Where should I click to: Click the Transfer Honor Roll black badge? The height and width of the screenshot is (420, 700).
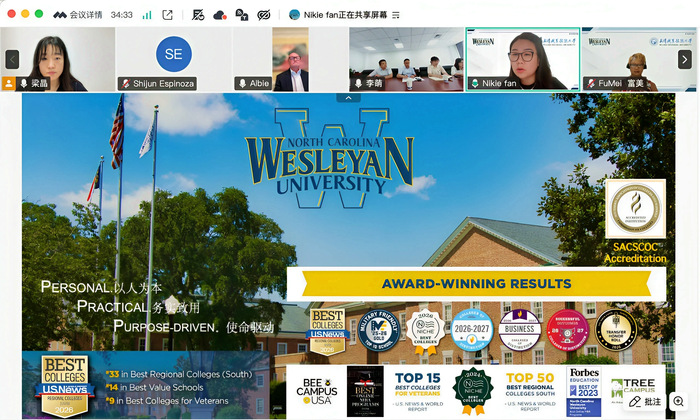(x=616, y=330)
